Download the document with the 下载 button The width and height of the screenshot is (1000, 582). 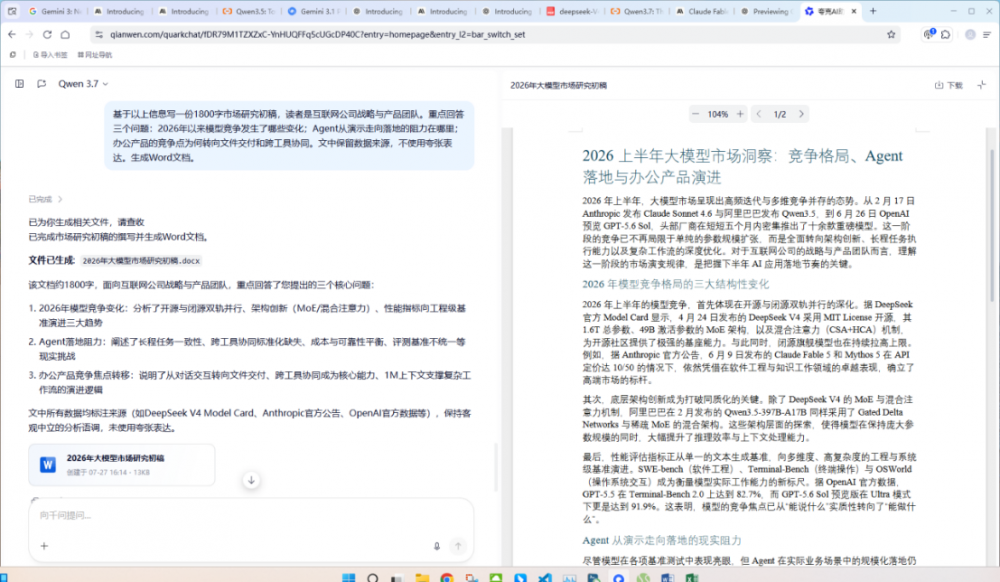point(948,85)
